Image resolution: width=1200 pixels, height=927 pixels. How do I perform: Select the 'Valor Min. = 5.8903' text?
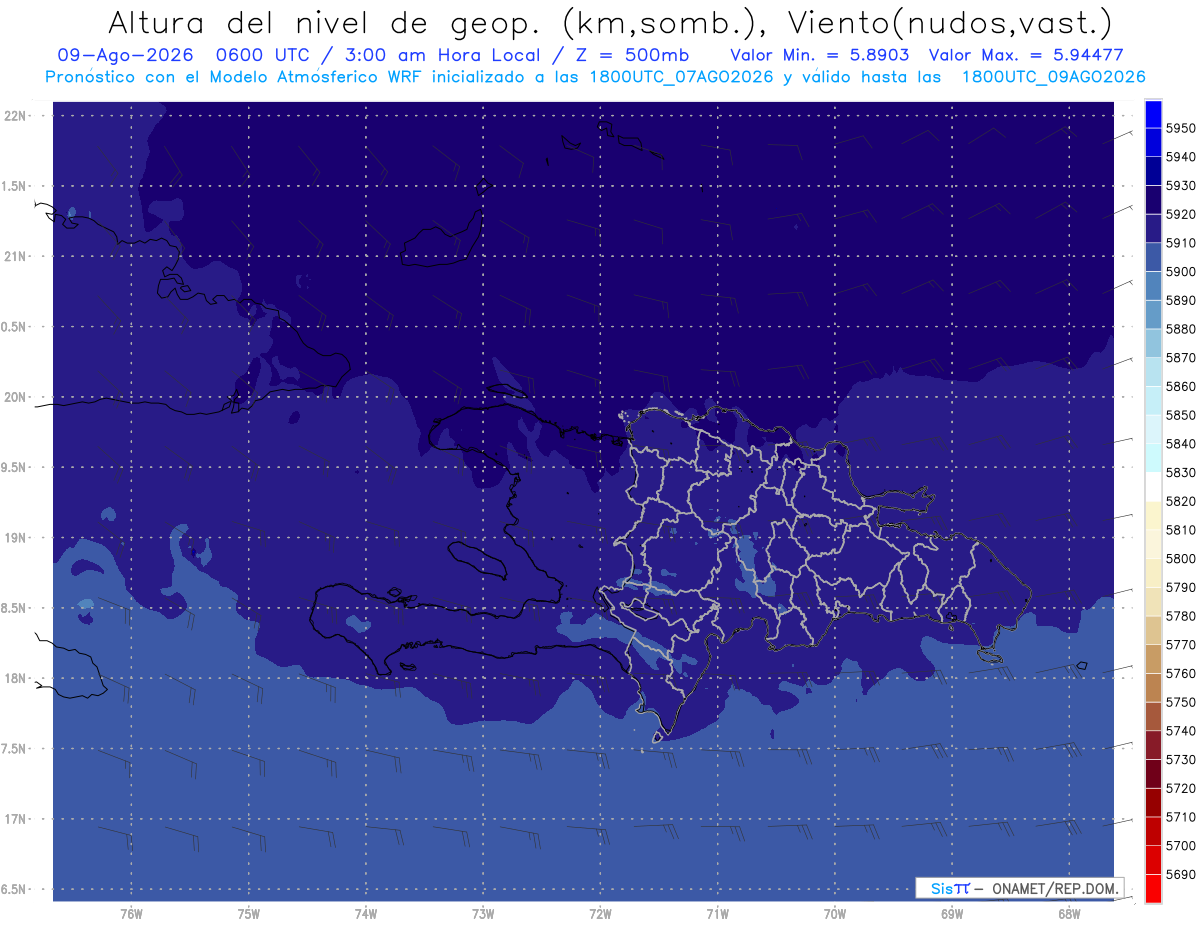point(819,56)
